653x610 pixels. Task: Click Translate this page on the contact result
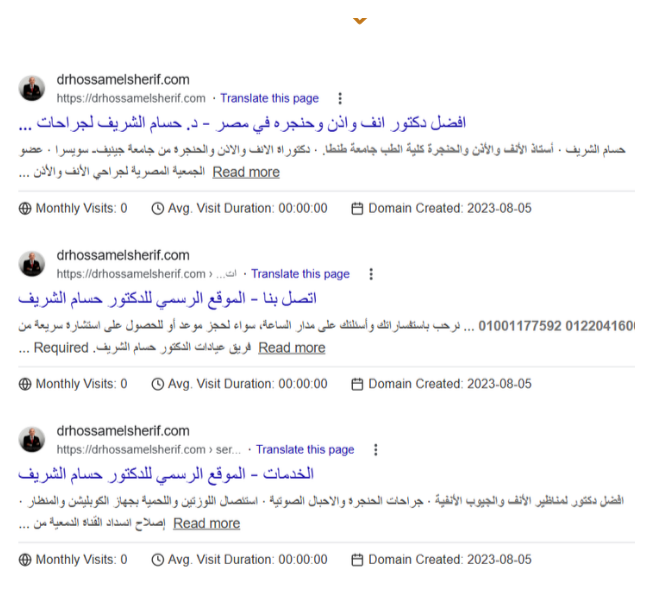click(300, 274)
